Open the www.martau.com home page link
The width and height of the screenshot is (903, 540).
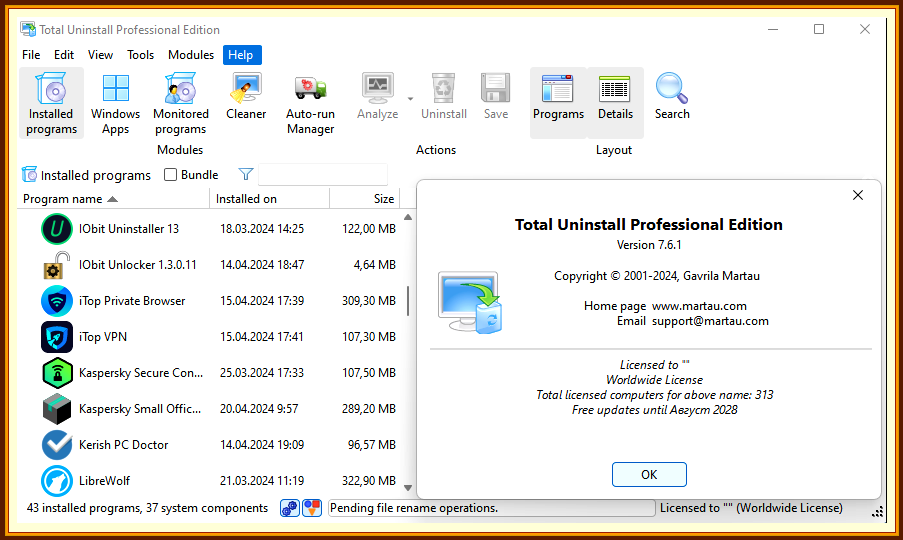[x=699, y=306]
